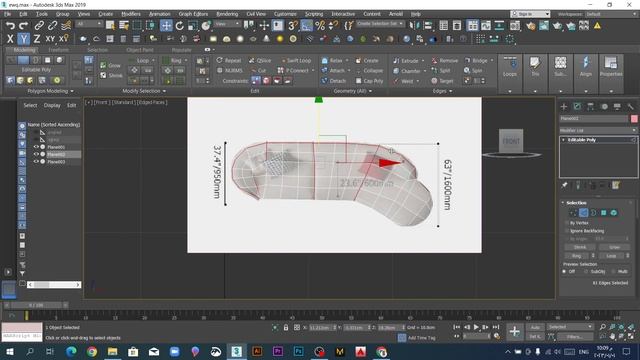Viewport: 640px width, 360px height.
Task: Click the Cap Poly button
Action: [369, 81]
